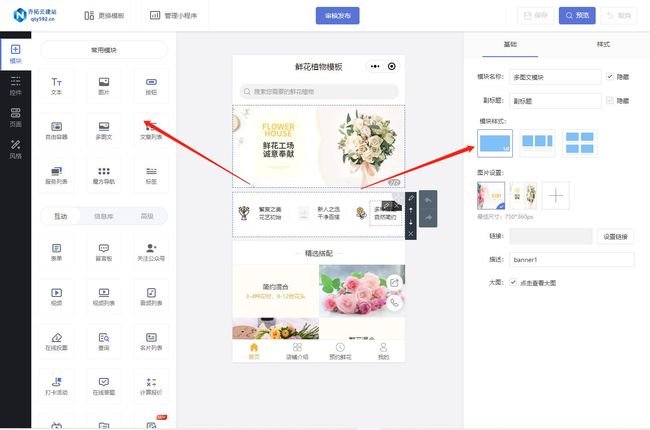Click the undo arrow in the dark floating panel
The width and height of the screenshot is (650, 430).
pyautogui.click(x=428, y=200)
